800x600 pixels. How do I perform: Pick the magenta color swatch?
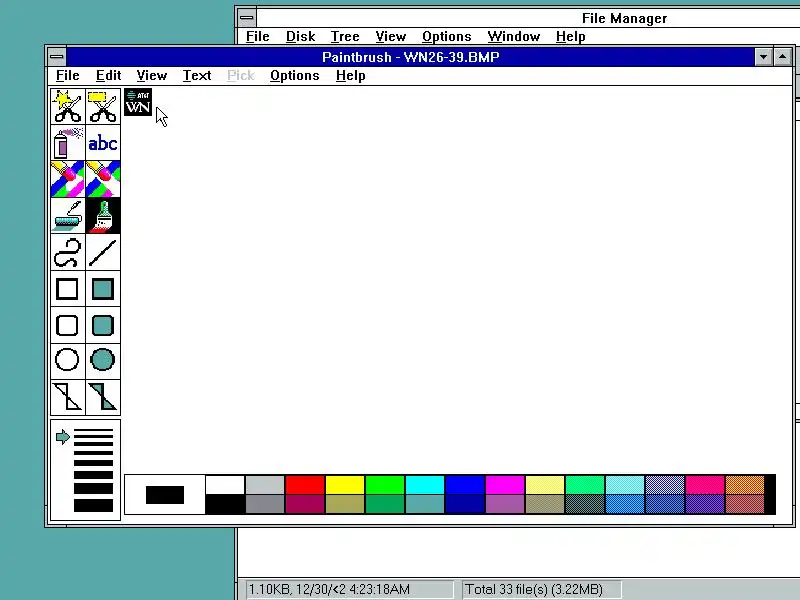[505, 485]
